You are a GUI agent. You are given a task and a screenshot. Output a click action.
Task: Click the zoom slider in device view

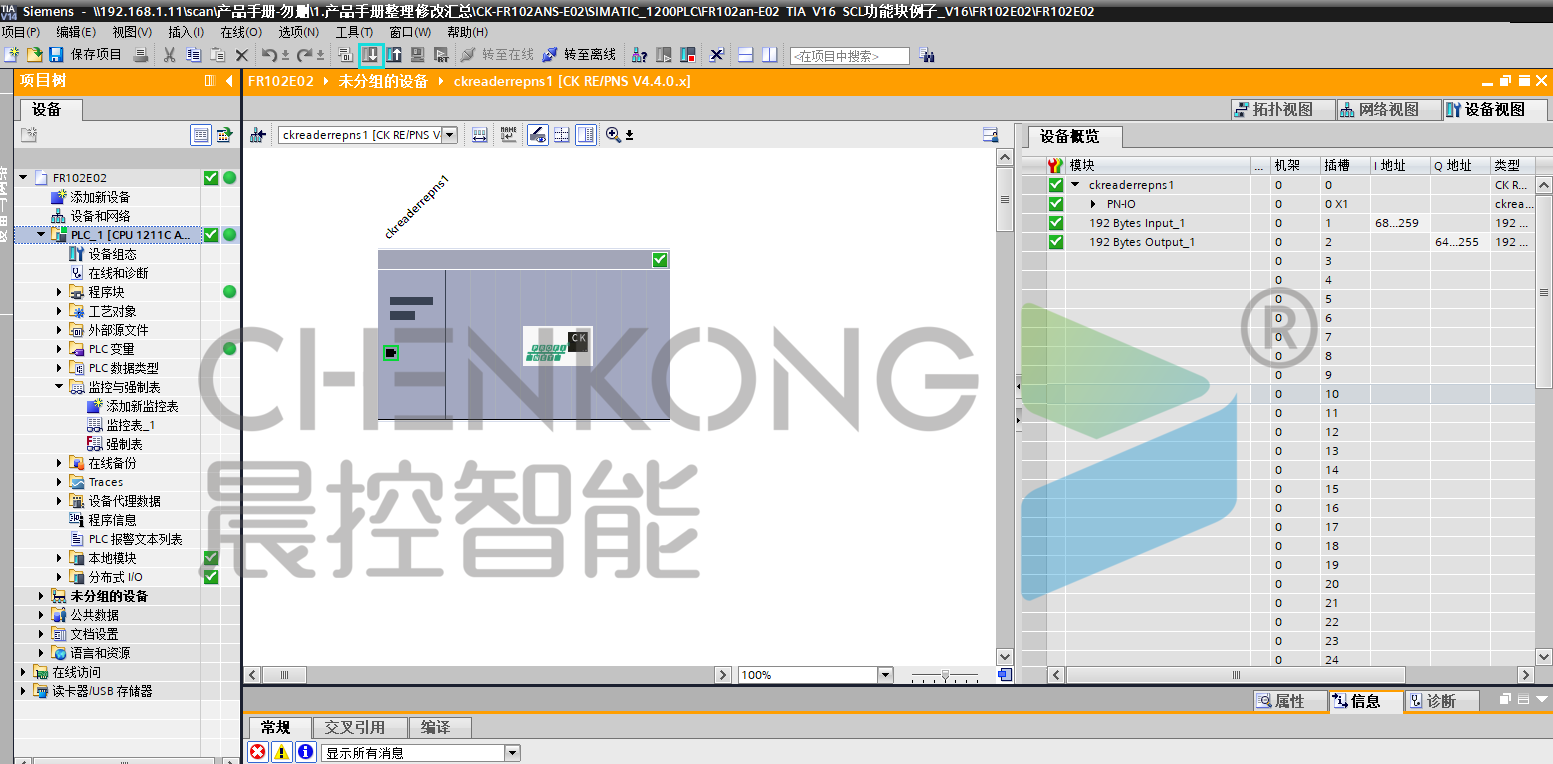click(944, 676)
